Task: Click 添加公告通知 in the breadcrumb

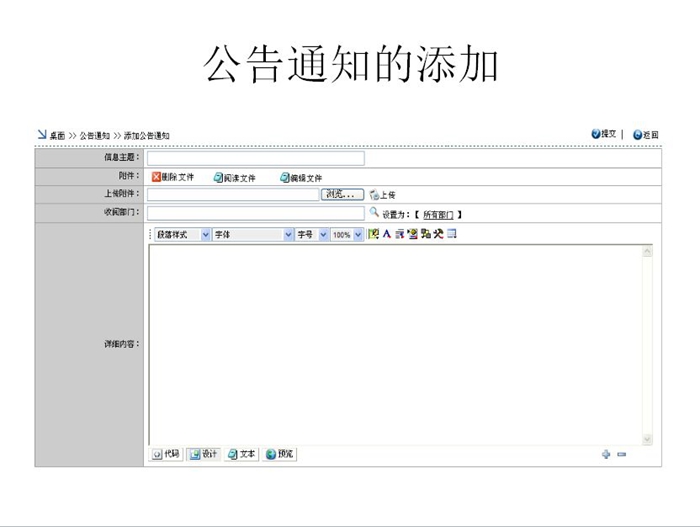Action: pos(146,135)
